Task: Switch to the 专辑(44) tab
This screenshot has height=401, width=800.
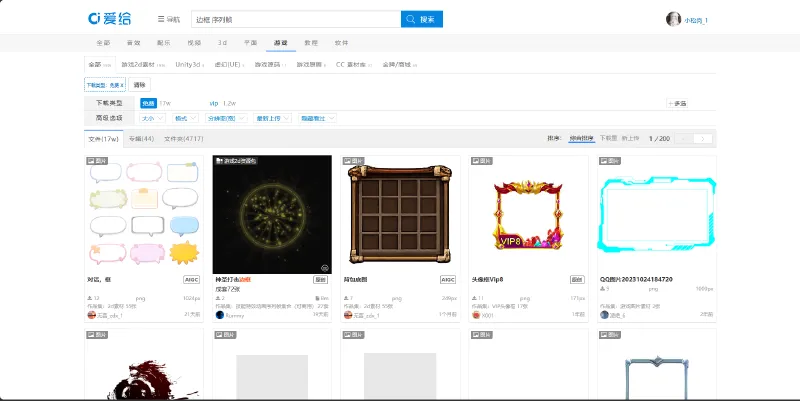Action: (x=141, y=139)
